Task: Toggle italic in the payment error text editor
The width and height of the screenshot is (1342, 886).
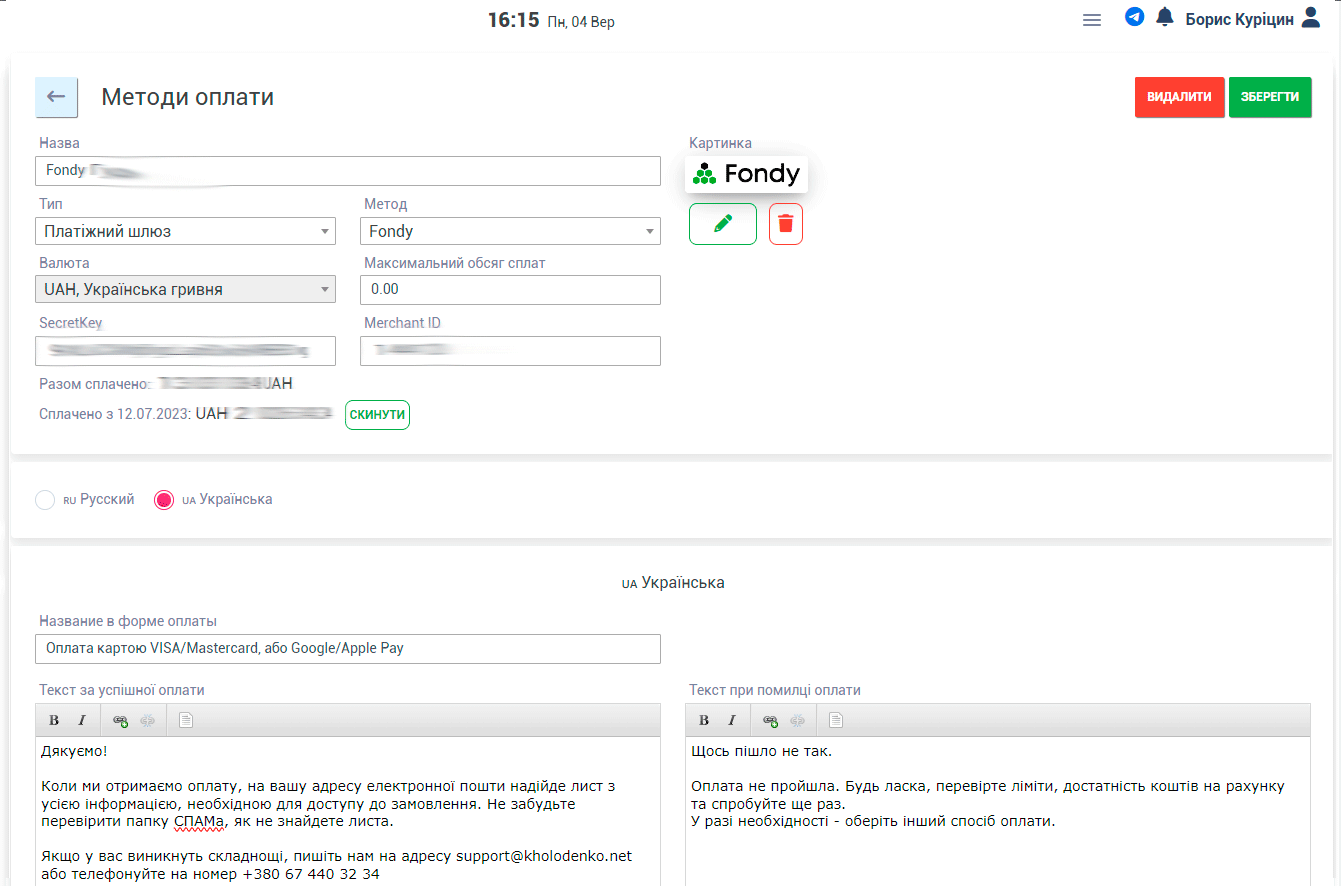Action: (x=732, y=720)
